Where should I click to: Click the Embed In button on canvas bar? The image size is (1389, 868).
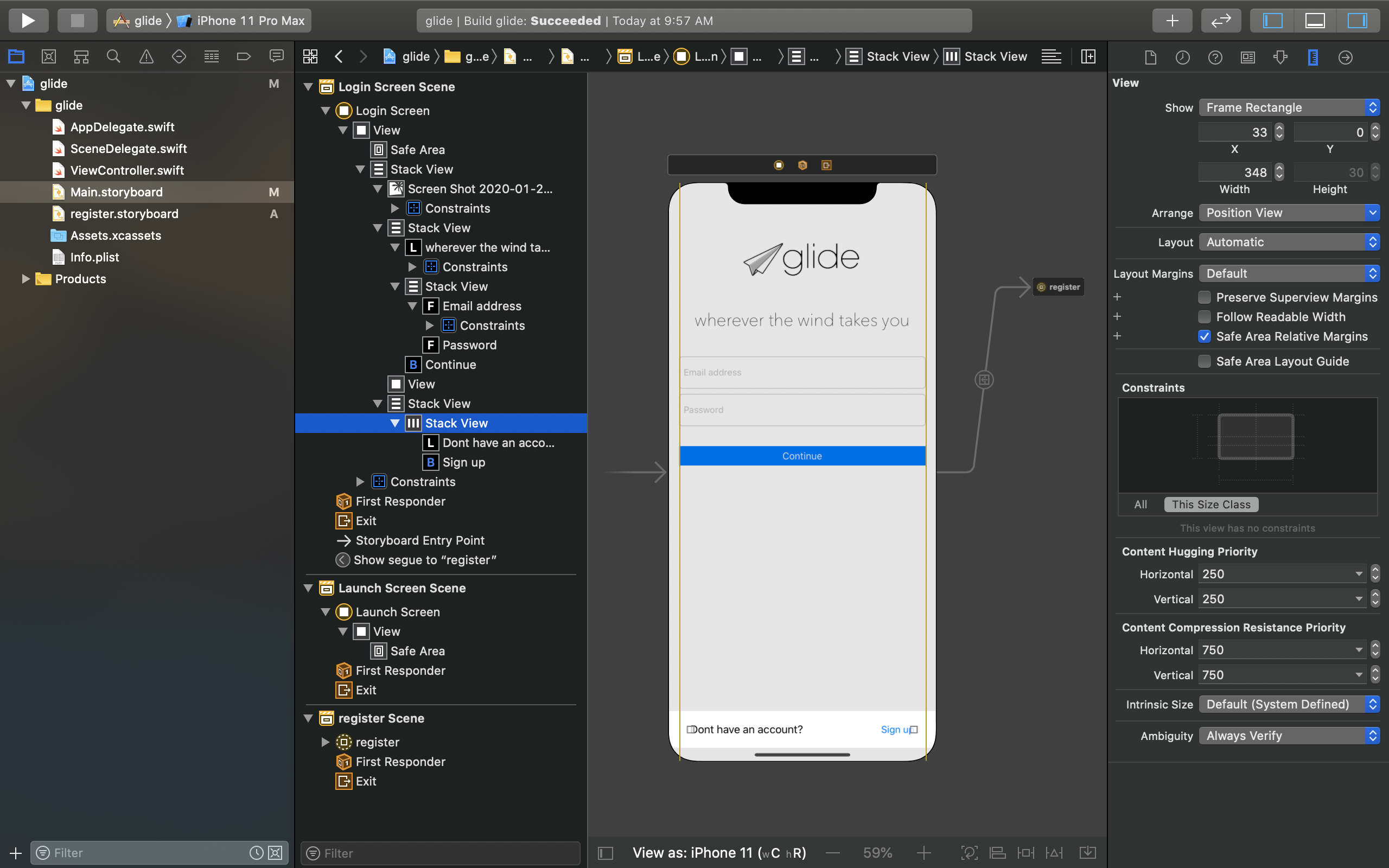[x=1087, y=852]
